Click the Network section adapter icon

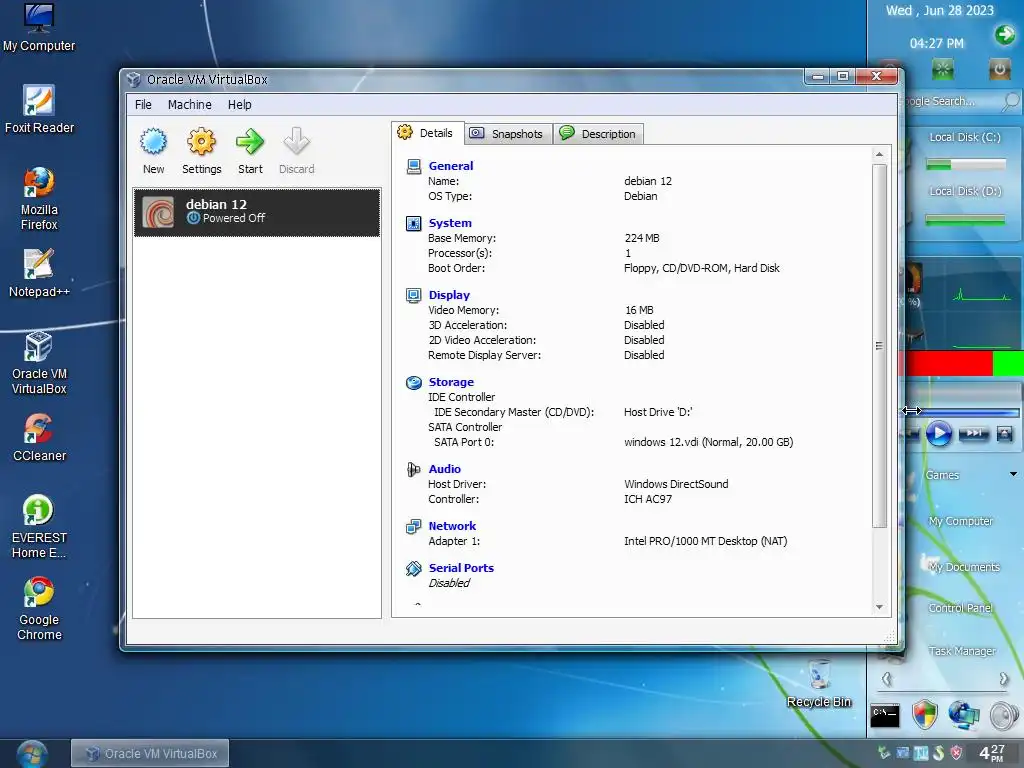(x=413, y=526)
